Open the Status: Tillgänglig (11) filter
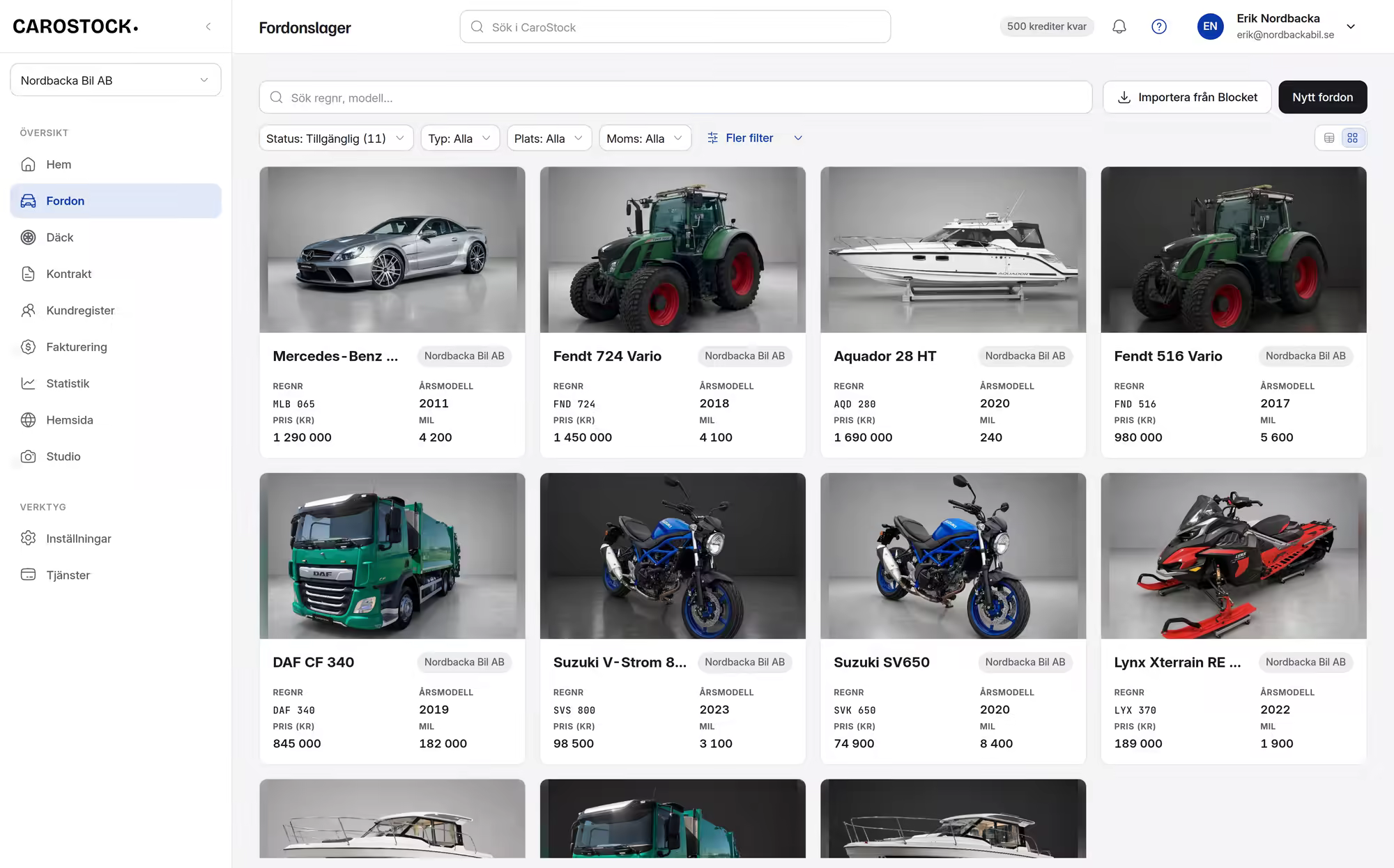Image resolution: width=1394 pixels, height=868 pixels. click(x=336, y=138)
